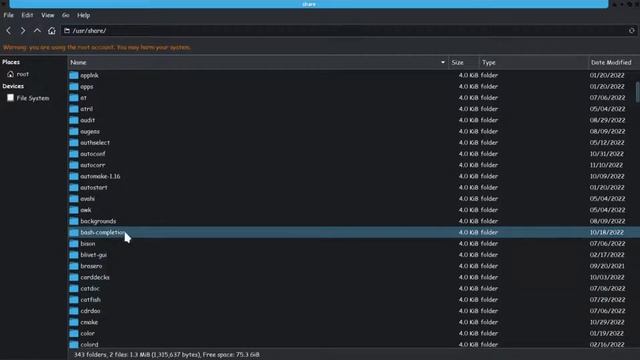Click the share window title text
This screenshot has width=640, height=360.
click(x=309, y=4)
